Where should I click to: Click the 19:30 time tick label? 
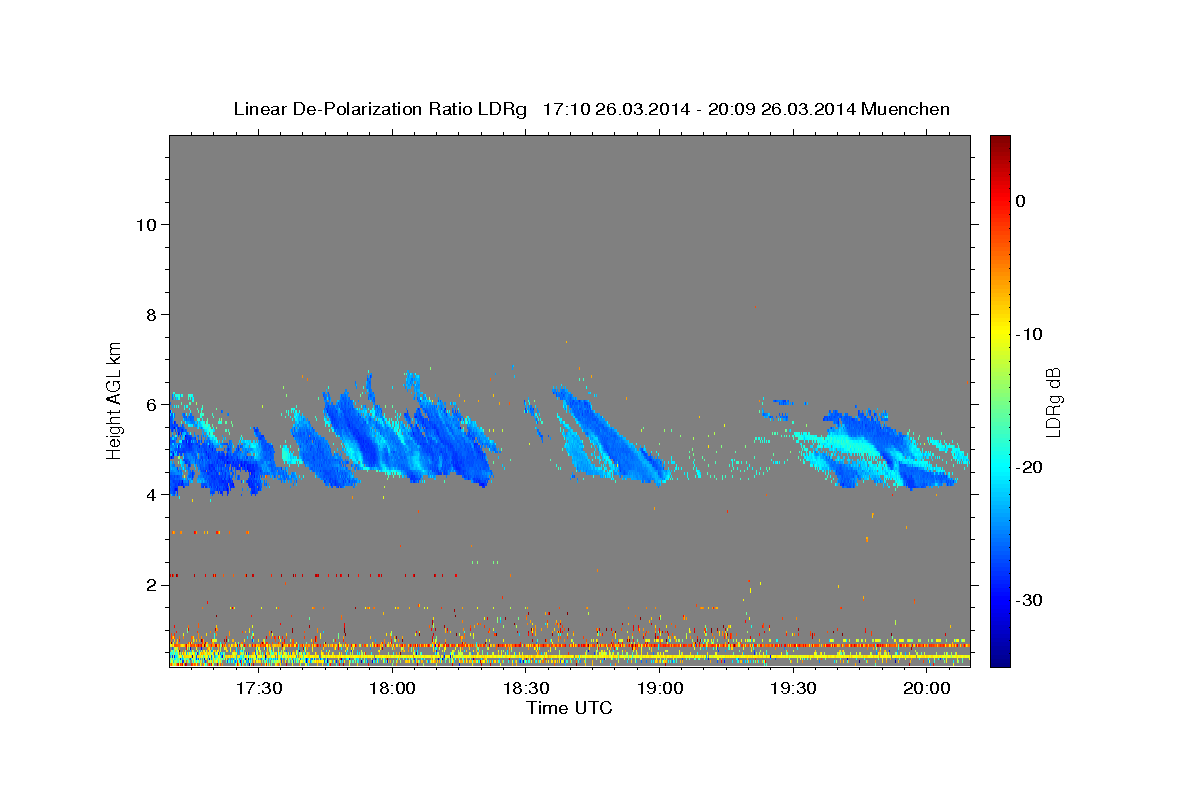[793, 689]
